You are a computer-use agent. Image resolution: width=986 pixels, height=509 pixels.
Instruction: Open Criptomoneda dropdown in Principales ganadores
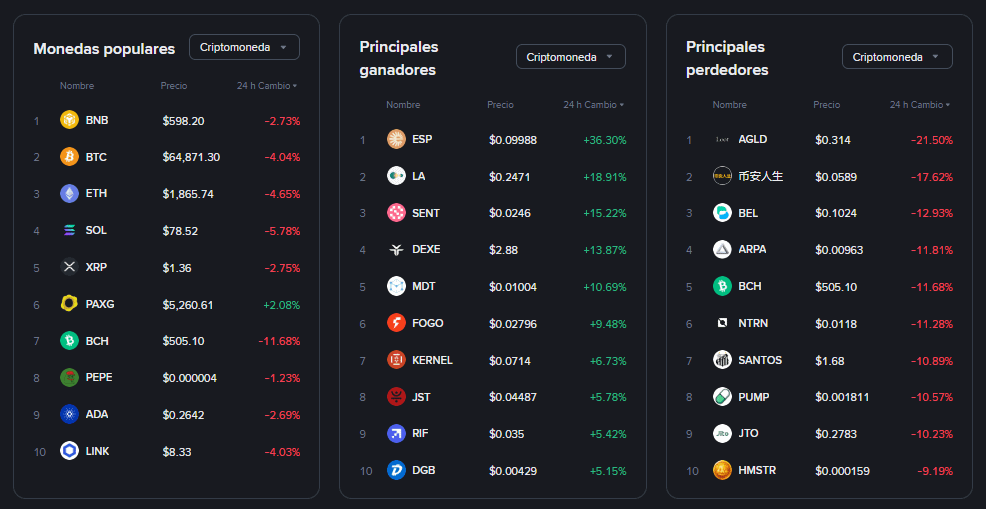point(570,57)
